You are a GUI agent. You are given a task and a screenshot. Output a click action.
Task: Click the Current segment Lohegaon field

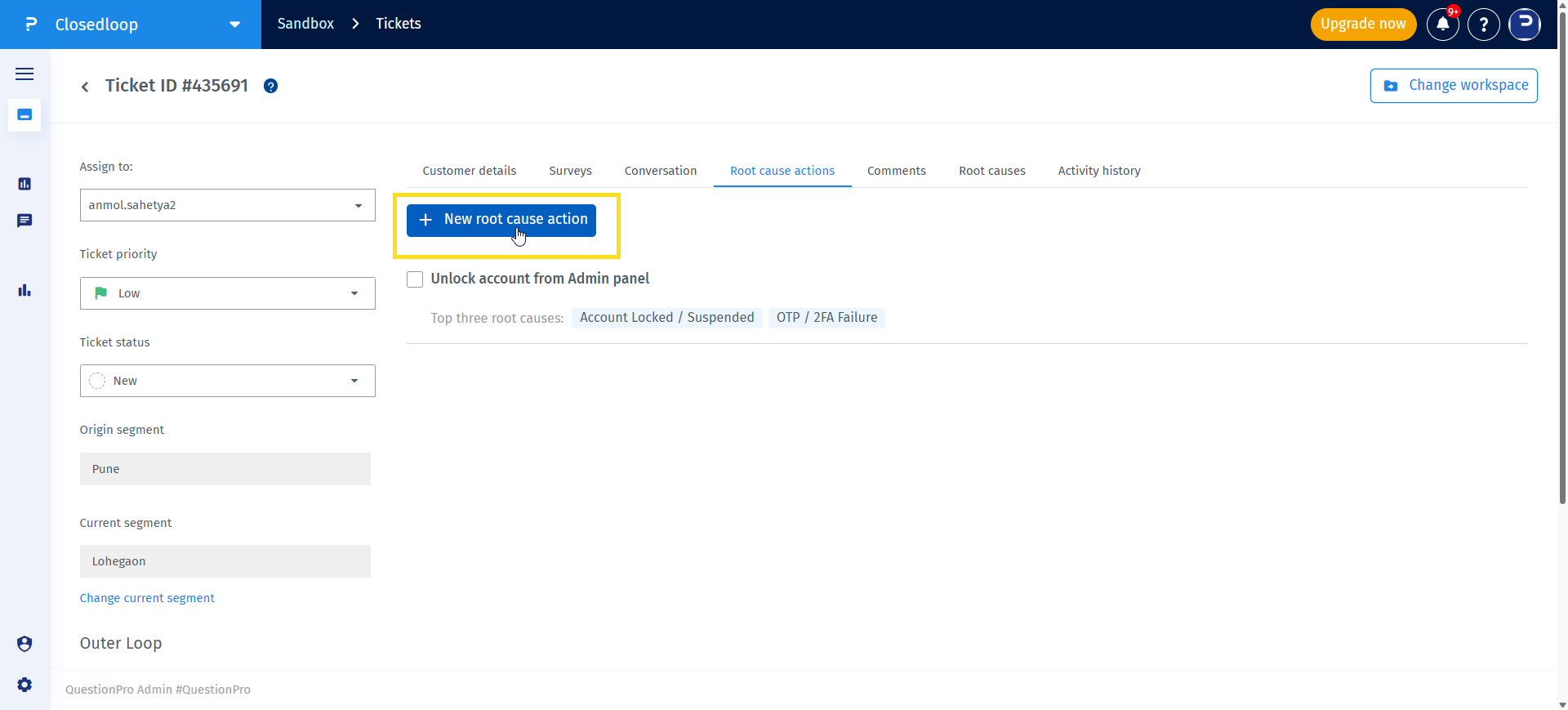(225, 561)
